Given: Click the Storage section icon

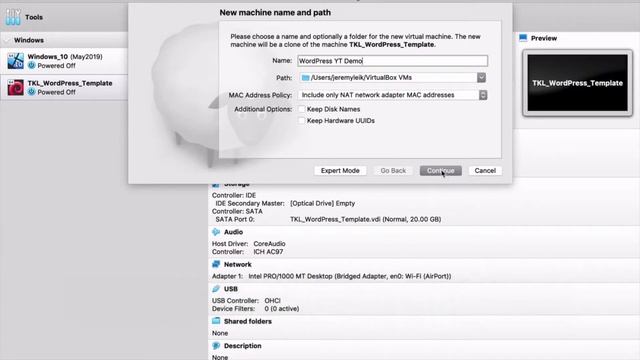Looking at the screenshot, I should click(216, 184).
